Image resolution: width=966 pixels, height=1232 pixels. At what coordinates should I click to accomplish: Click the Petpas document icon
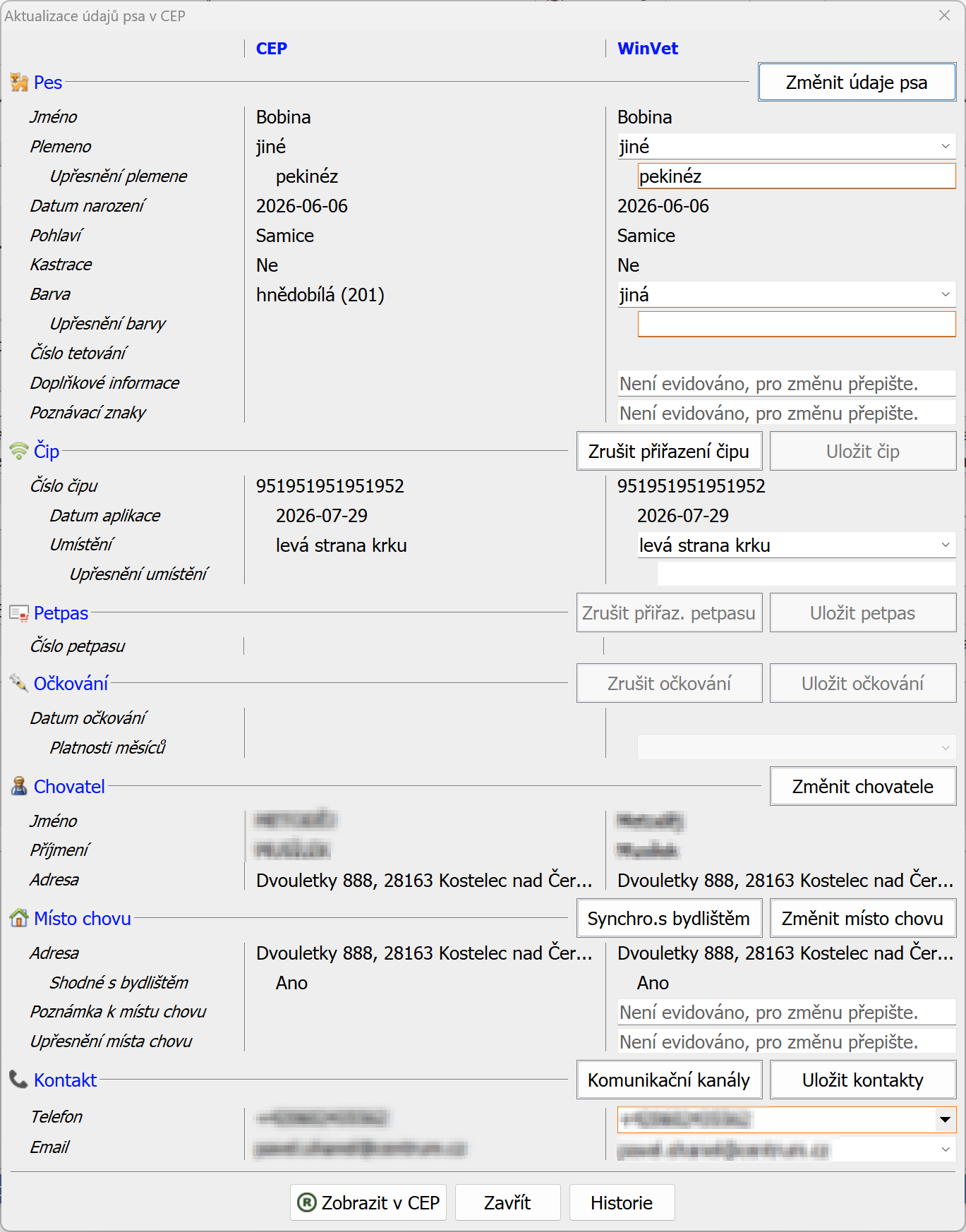(19, 613)
